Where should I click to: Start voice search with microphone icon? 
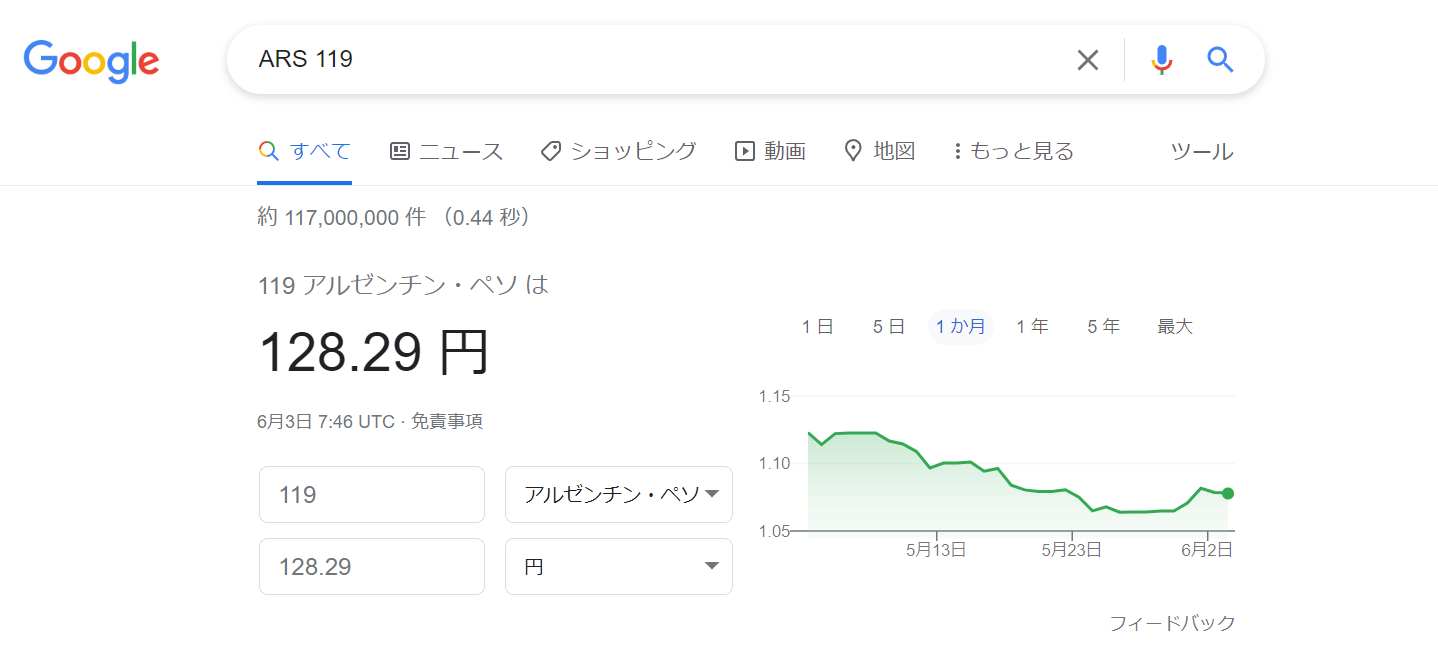[x=1161, y=60]
